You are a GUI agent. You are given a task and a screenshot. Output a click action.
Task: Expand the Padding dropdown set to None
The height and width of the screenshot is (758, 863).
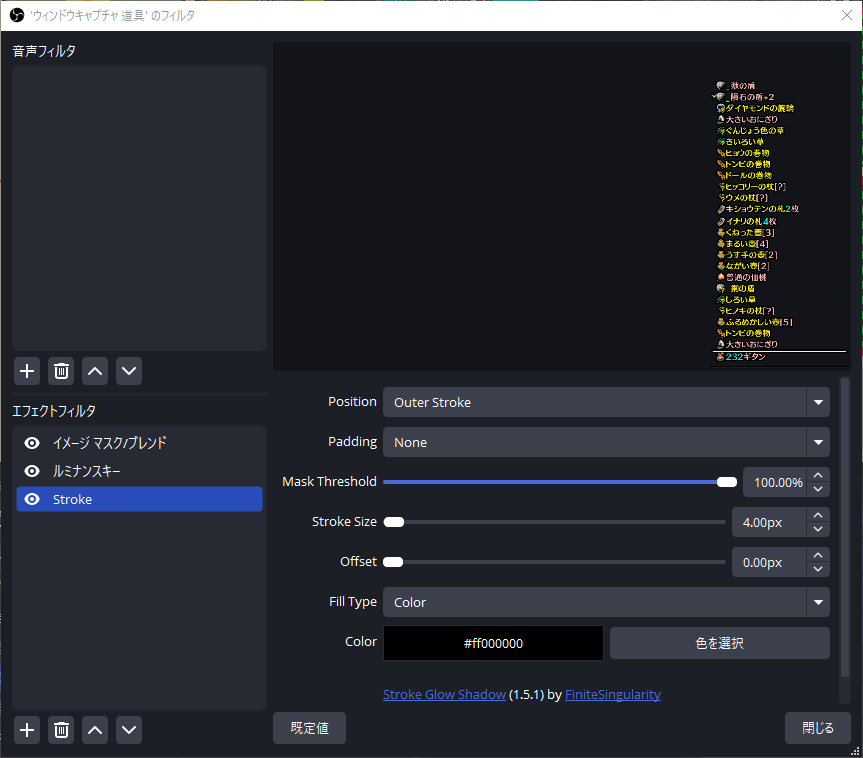click(606, 441)
